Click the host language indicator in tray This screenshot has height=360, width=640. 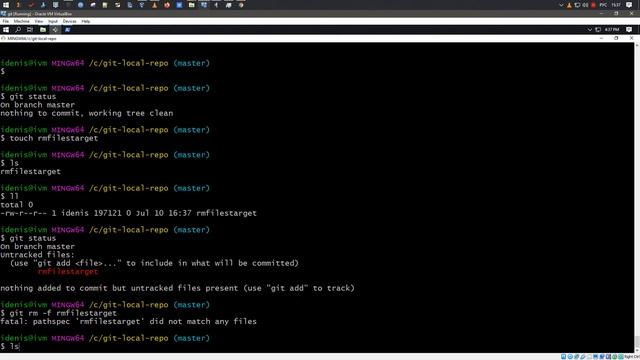[x=603, y=5]
